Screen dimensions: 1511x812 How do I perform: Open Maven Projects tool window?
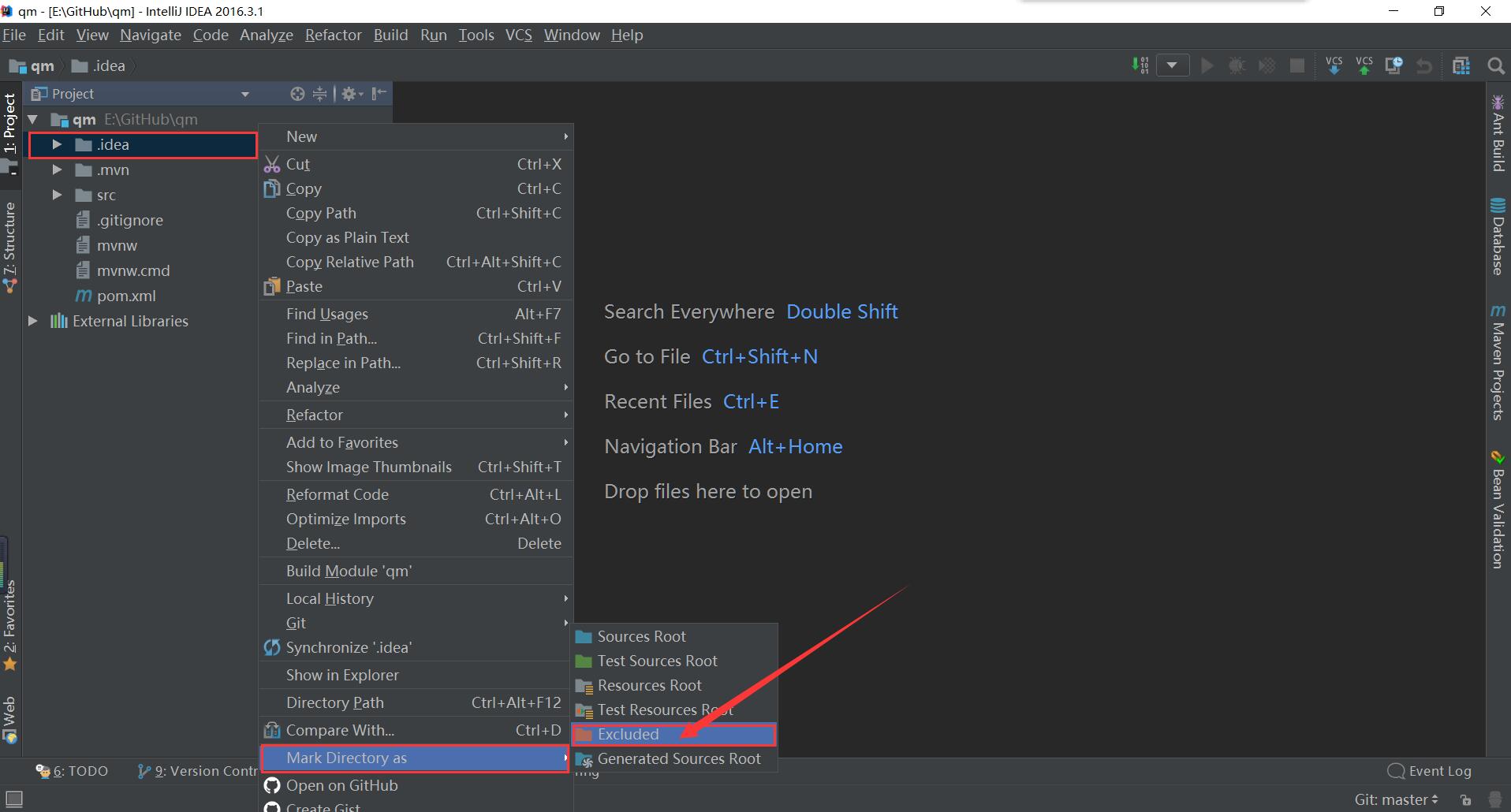[x=1498, y=362]
